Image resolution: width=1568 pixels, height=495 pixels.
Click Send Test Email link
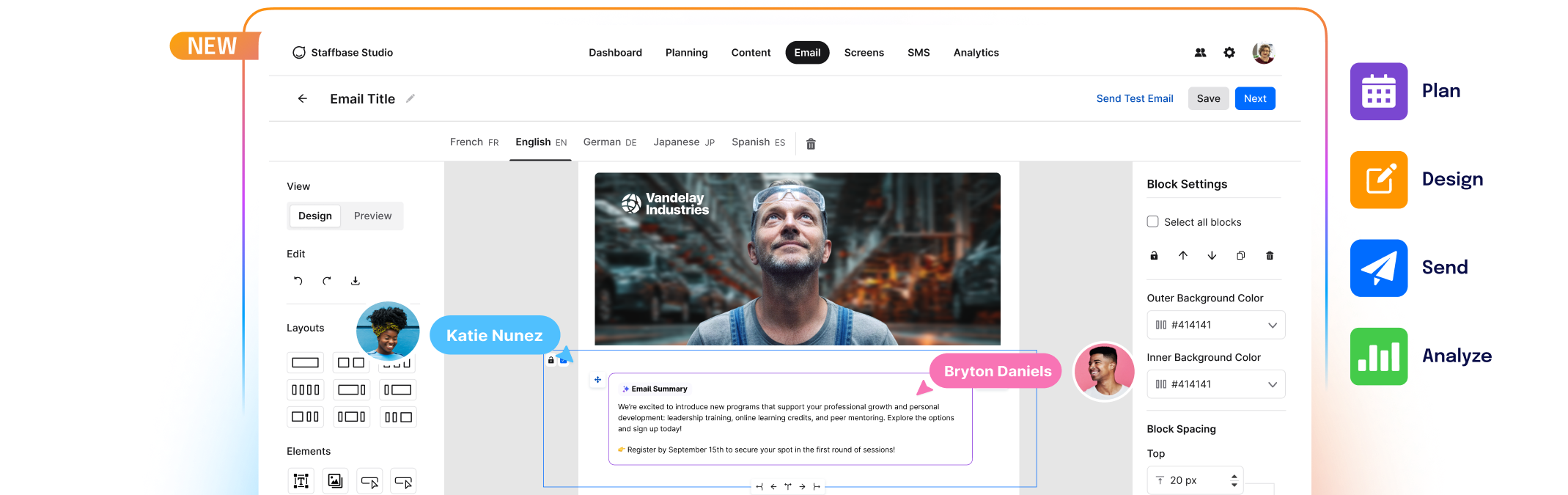click(x=1135, y=98)
